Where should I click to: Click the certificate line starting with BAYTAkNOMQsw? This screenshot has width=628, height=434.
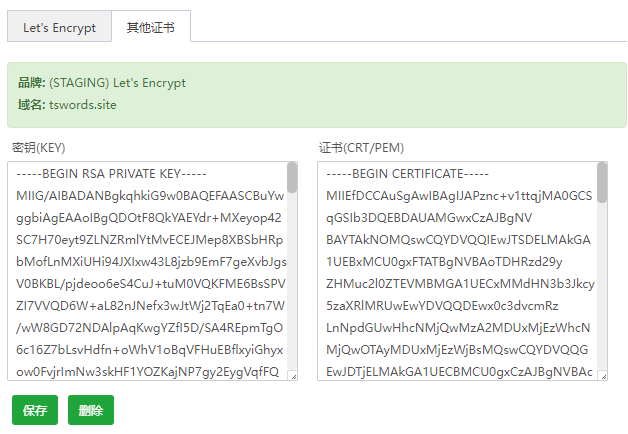pos(458,240)
